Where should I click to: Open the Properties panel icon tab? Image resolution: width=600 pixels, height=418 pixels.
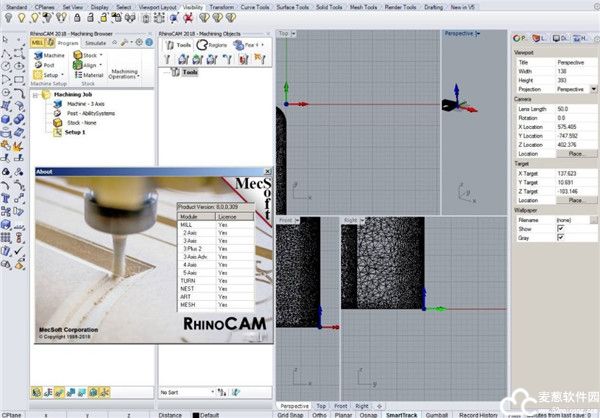pos(519,38)
